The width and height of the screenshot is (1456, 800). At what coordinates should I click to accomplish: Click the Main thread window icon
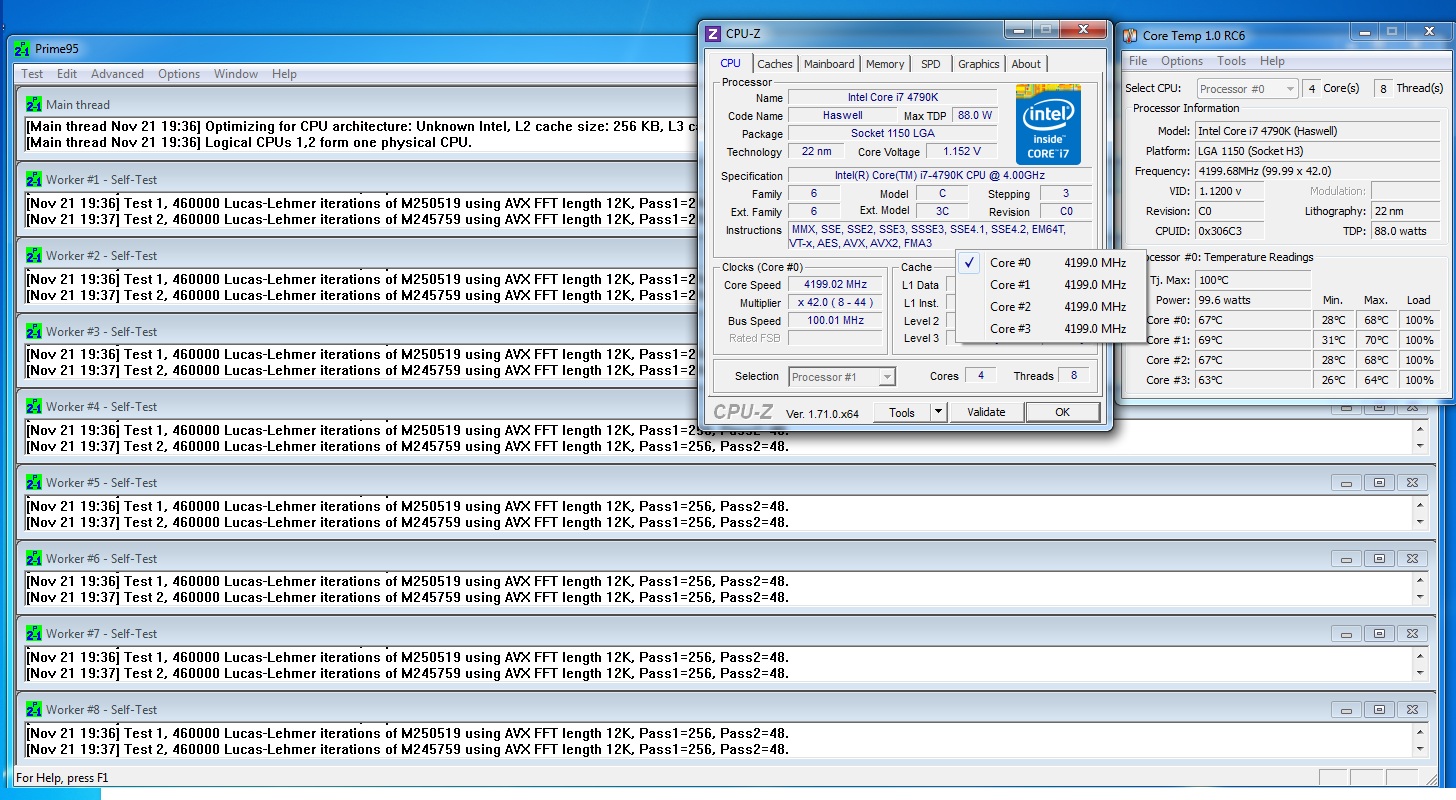(x=34, y=104)
